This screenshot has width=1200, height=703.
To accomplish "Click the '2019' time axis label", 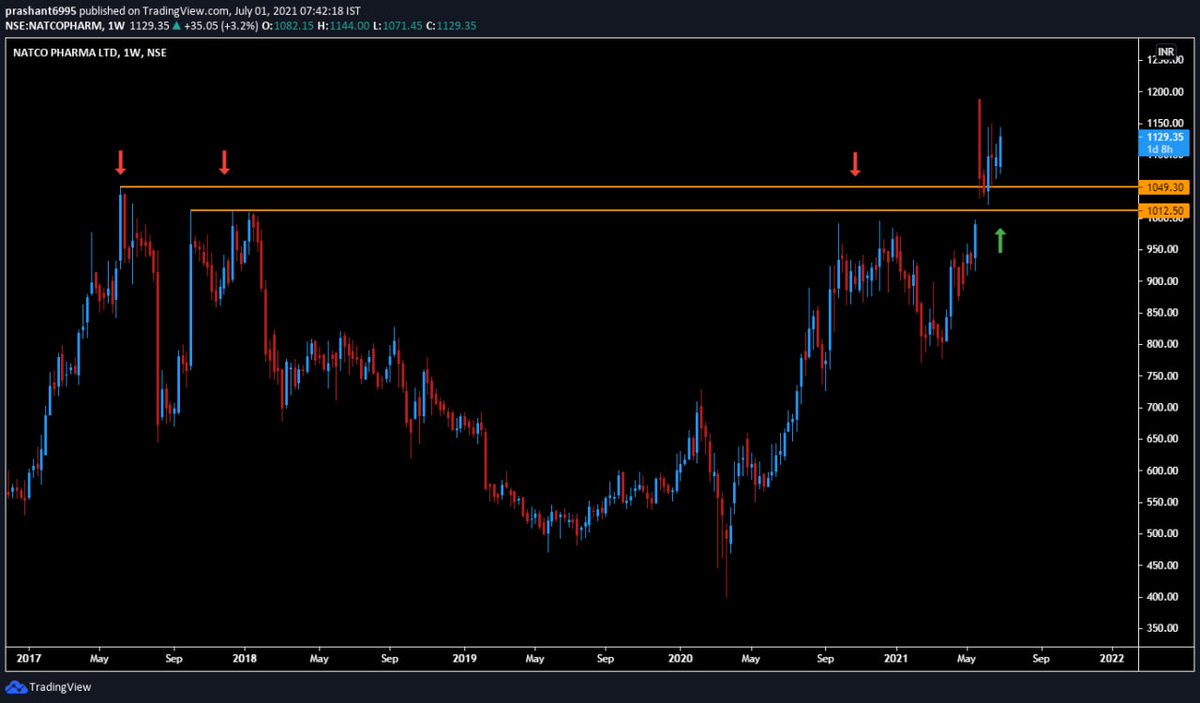I will (463, 660).
